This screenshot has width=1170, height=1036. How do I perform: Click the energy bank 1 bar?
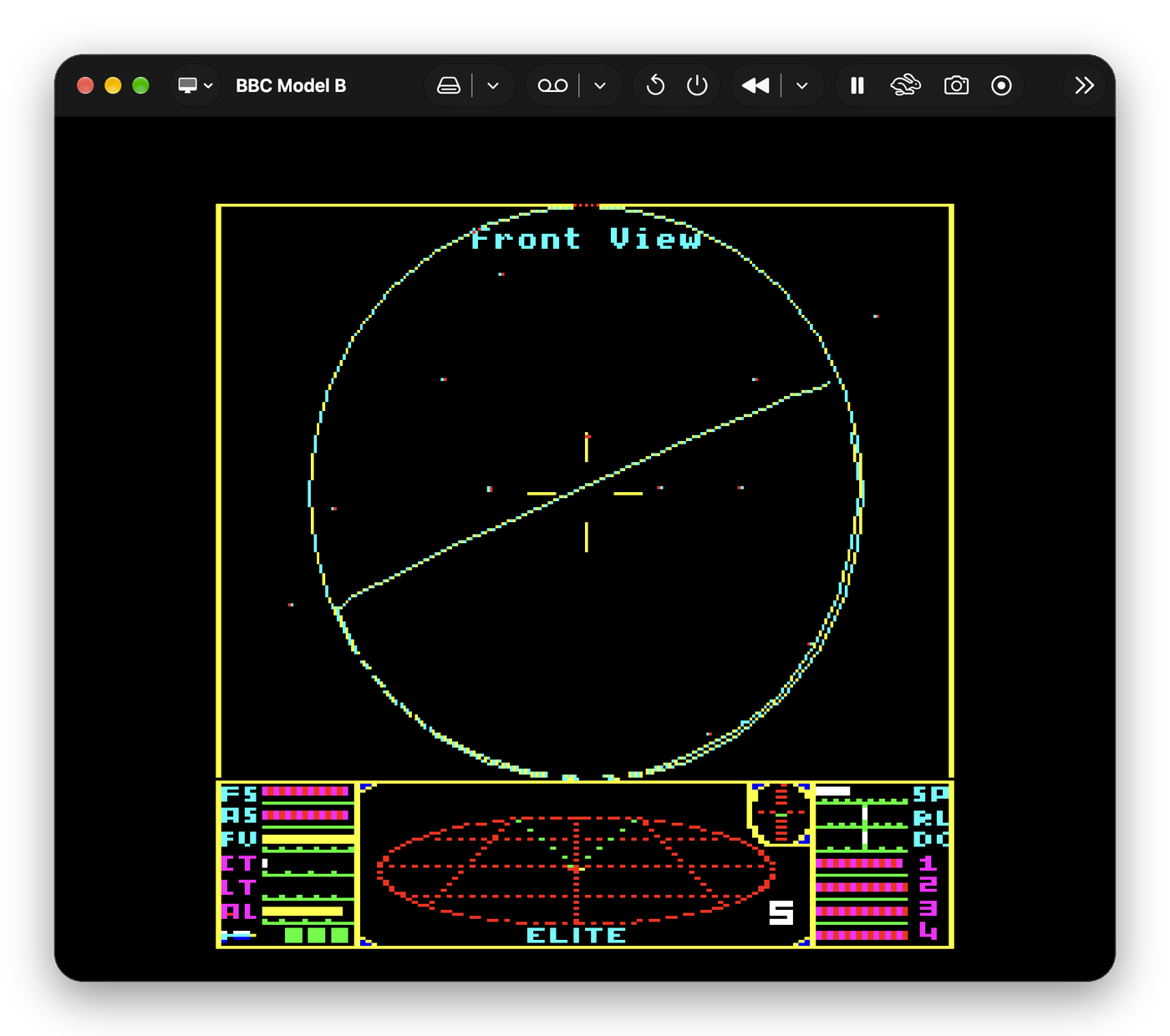(860, 863)
